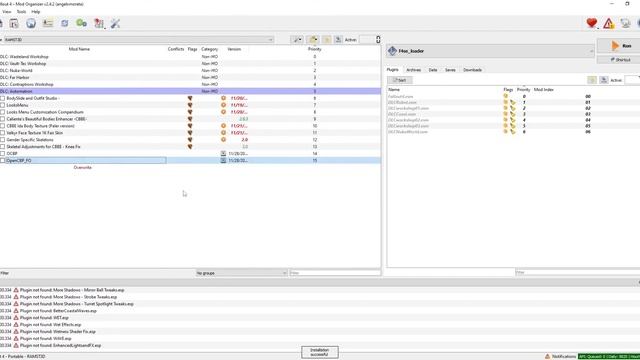Sort mods by Conflicts column header
Image resolution: width=640 pixels, height=360 pixels.
(x=176, y=49)
